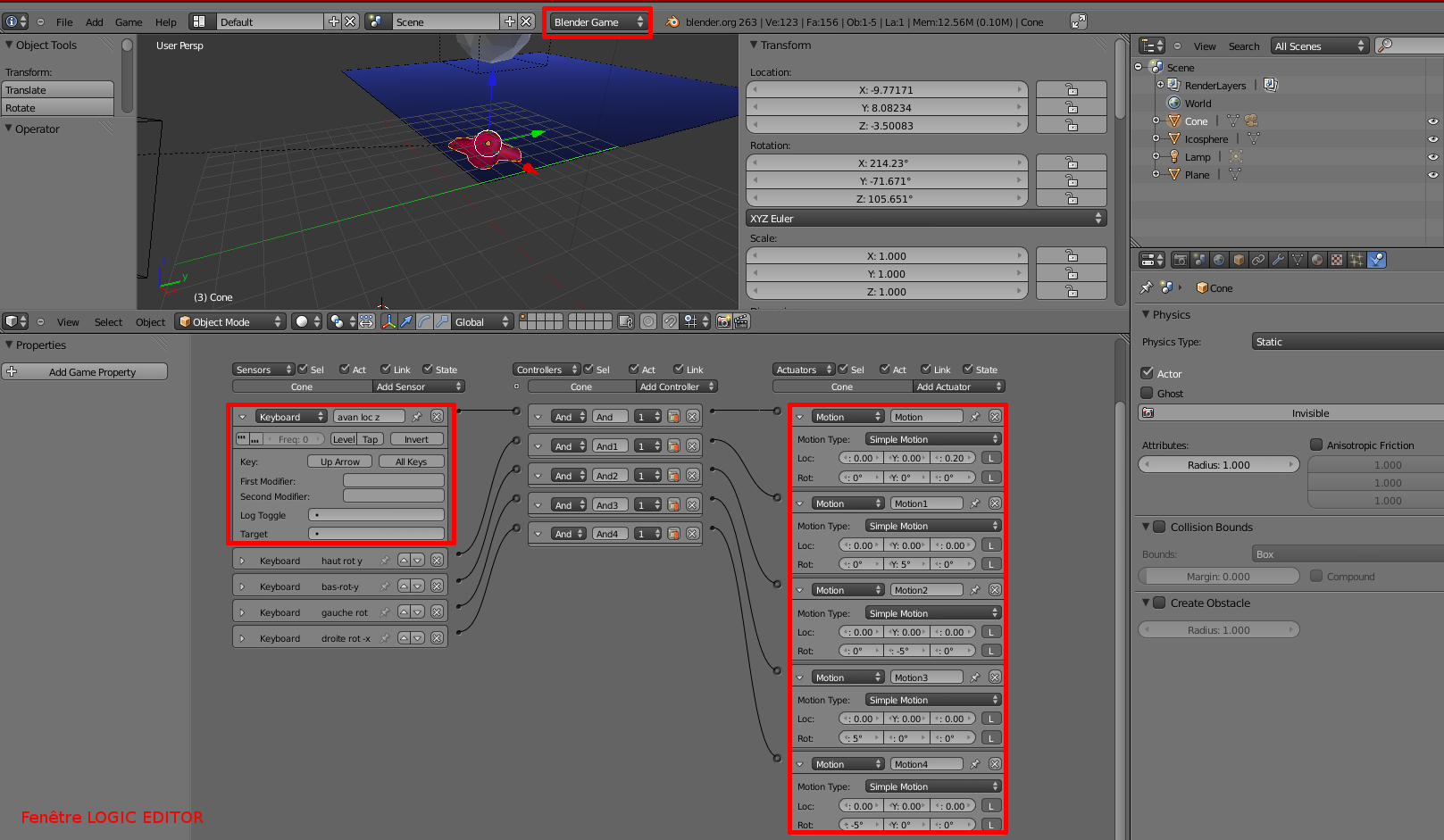Open the Particles properties tab icon
Screen dimensions: 1444x840
[1356, 260]
